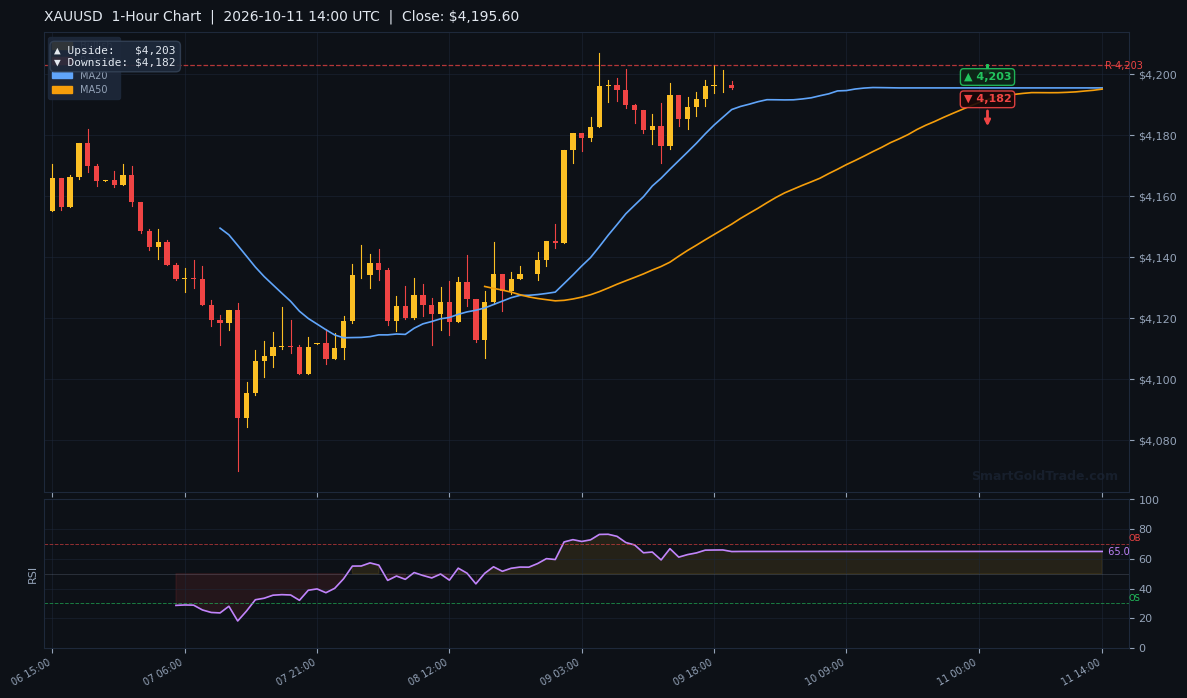Click the $4,160 price axis label
Image resolution: width=1187 pixels, height=698 pixels.
[1157, 197]
